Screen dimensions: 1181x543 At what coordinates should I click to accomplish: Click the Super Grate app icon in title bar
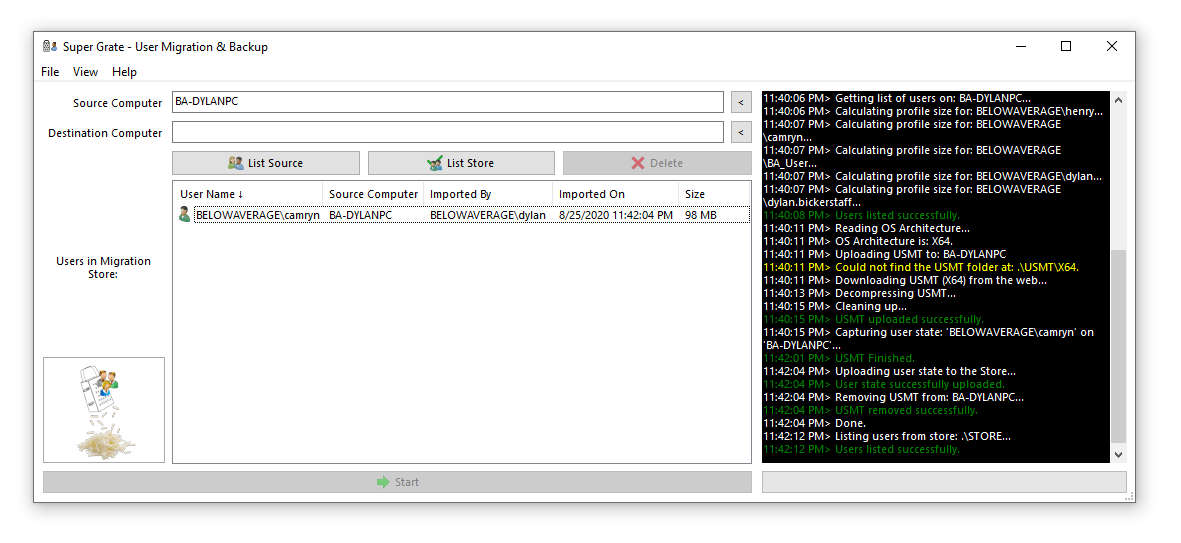[x=50, y=47]
